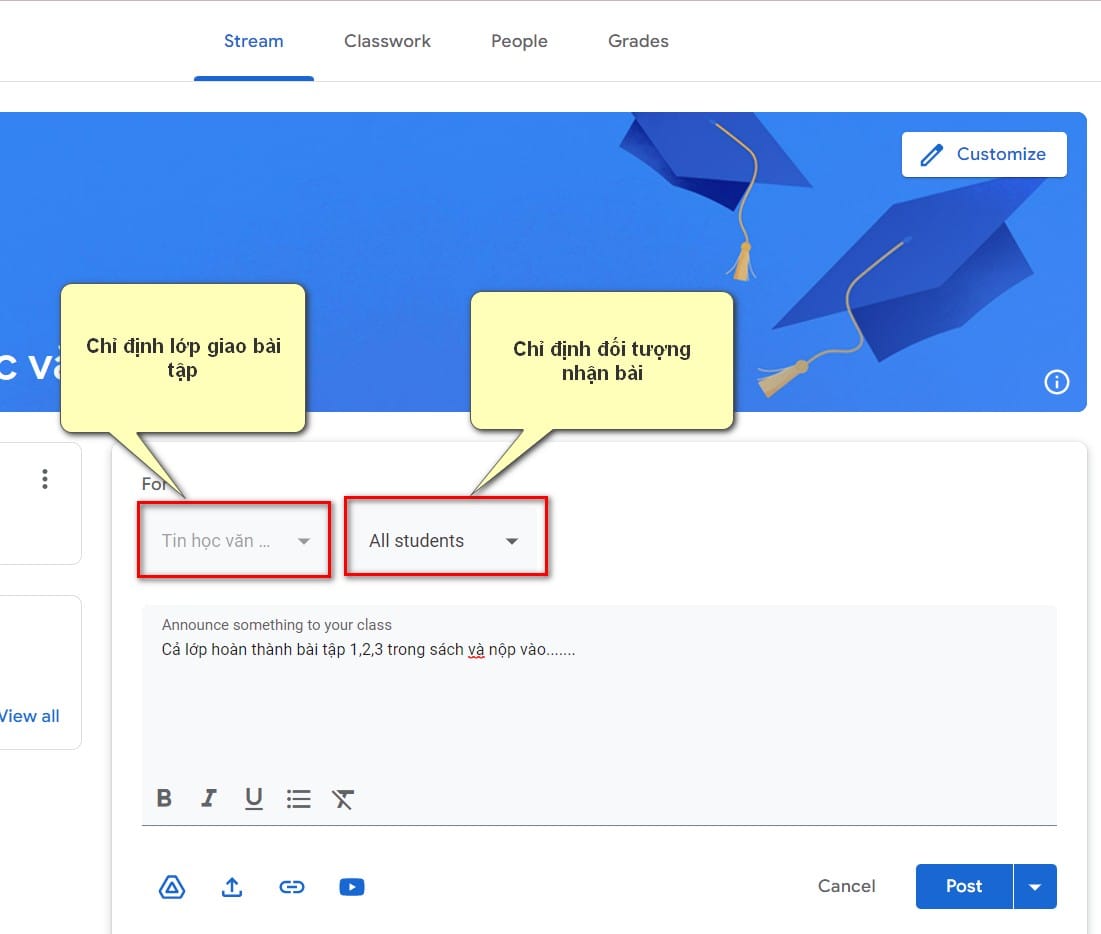Image resolution: width=1101 pixels, height=934 pixels.
Task: Apply underline formatting to text
Action: click(254, 798)
